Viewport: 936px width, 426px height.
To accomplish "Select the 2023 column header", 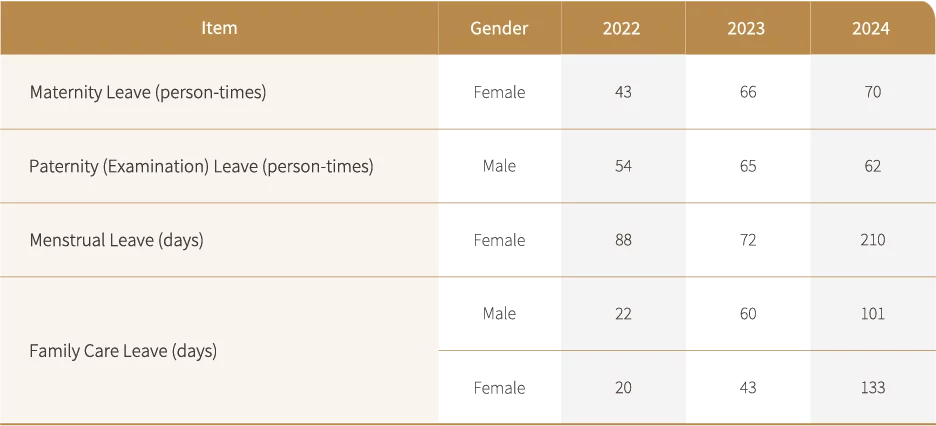I will (x=747, y=28).
